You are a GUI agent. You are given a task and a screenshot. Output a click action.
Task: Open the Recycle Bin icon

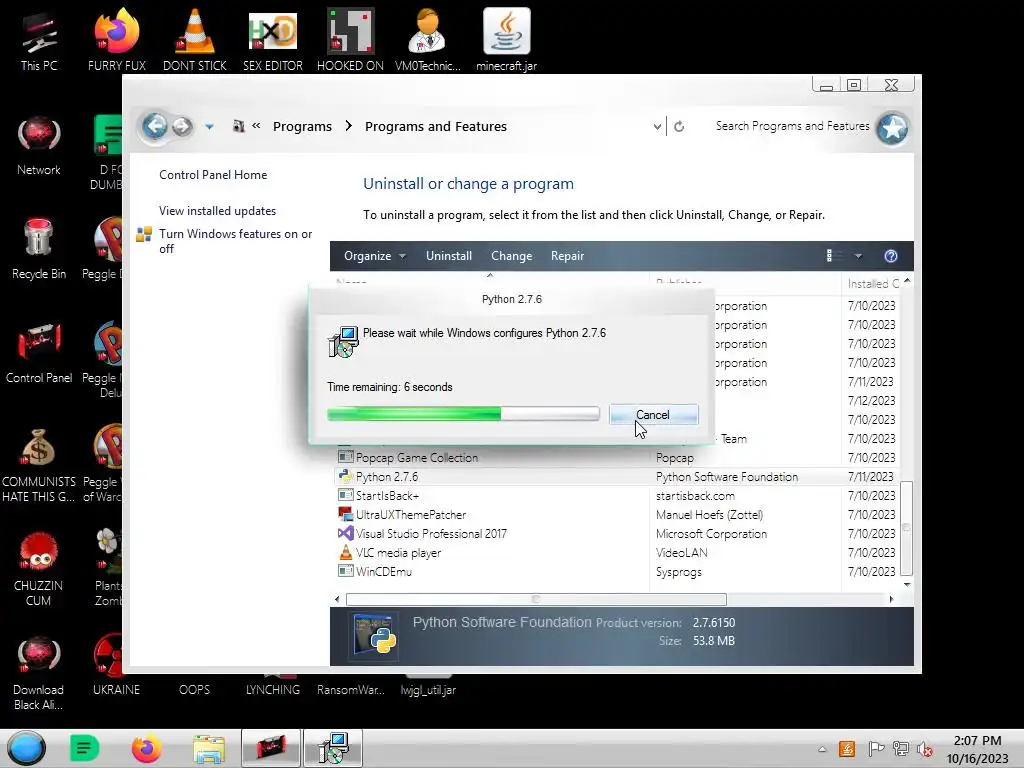pos(39,249)
